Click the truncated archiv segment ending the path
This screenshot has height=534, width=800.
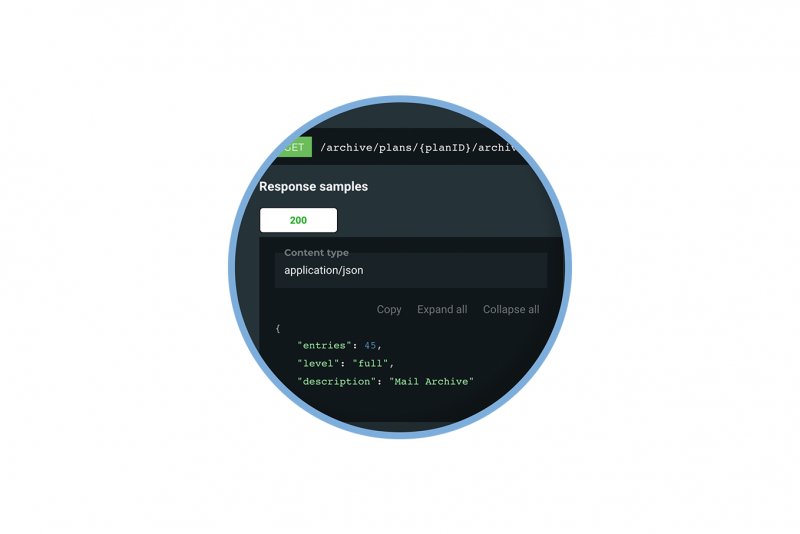coord(496,148)
